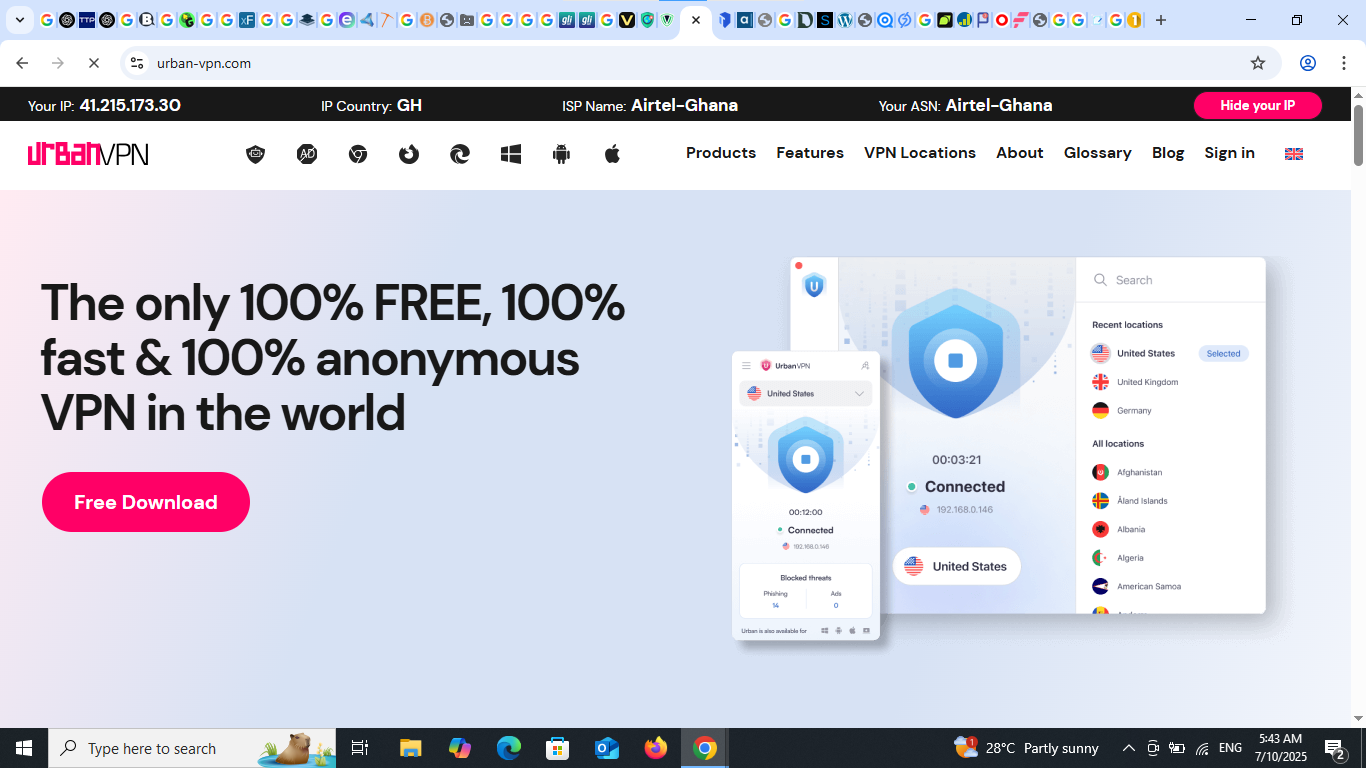Screen dimensions: 1366x768
Task: Check the Wi-Fi network tray icon
Action: point(1202,748)
